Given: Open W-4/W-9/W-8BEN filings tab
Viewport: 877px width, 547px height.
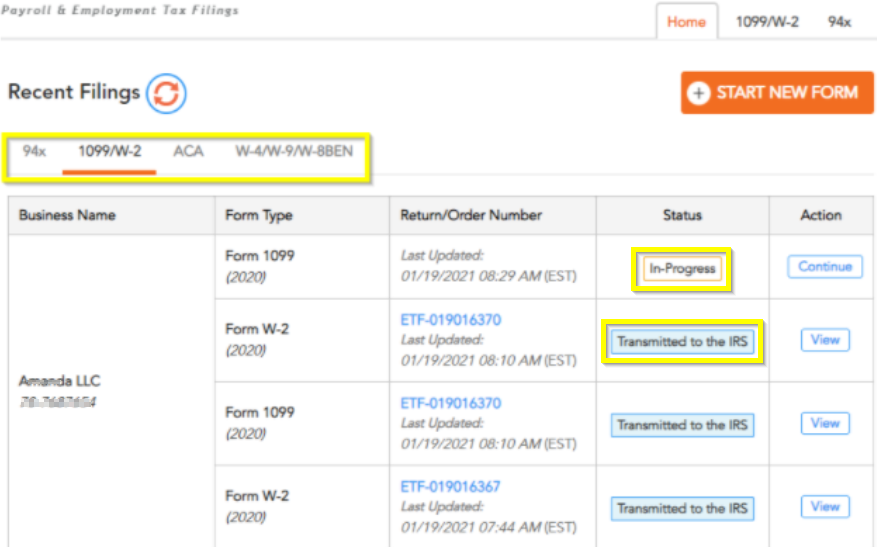Looking at the screenshot, I should click(x=294, y=151).
